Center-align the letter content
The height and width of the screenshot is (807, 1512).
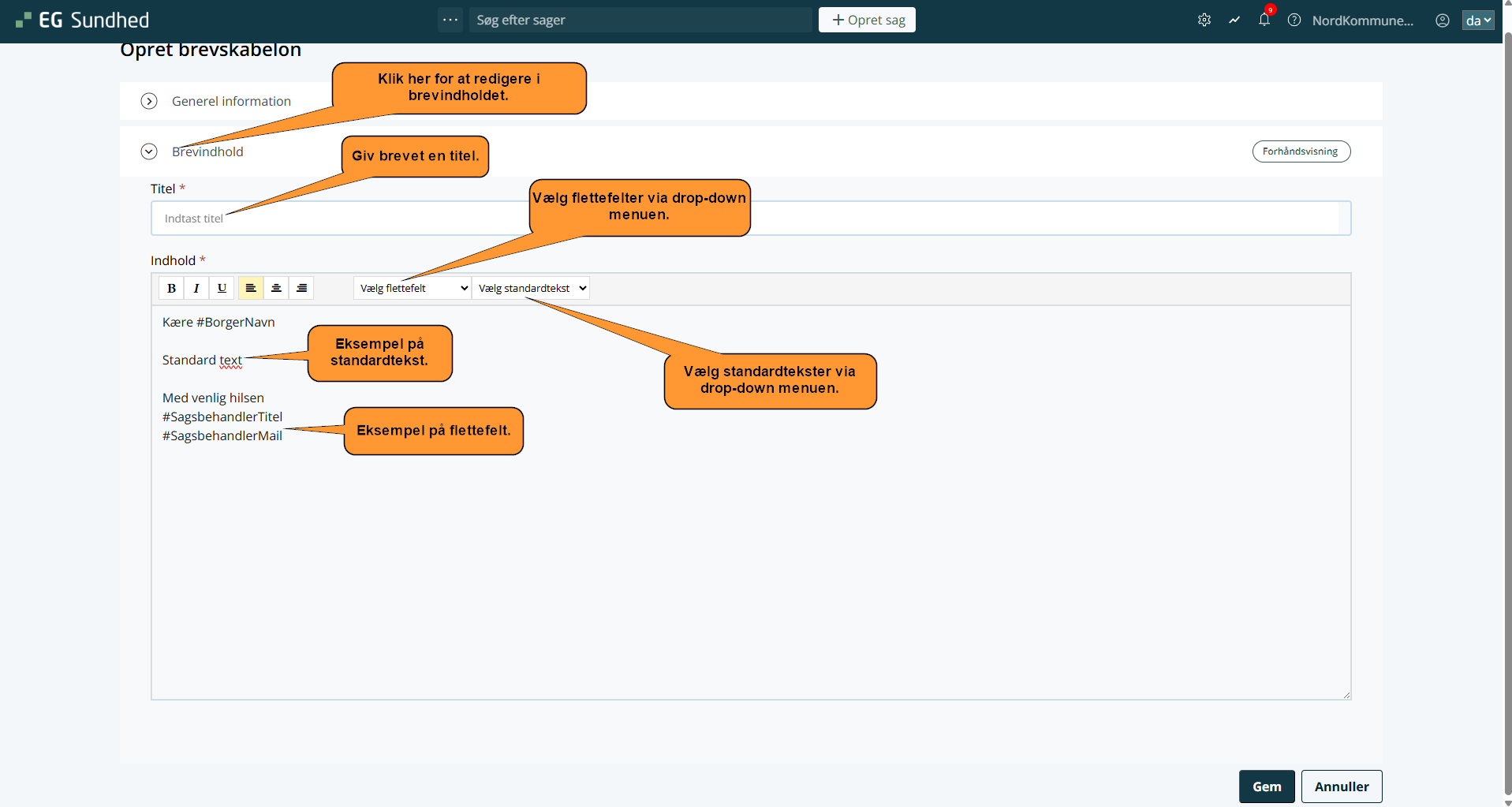click(276, 288)
